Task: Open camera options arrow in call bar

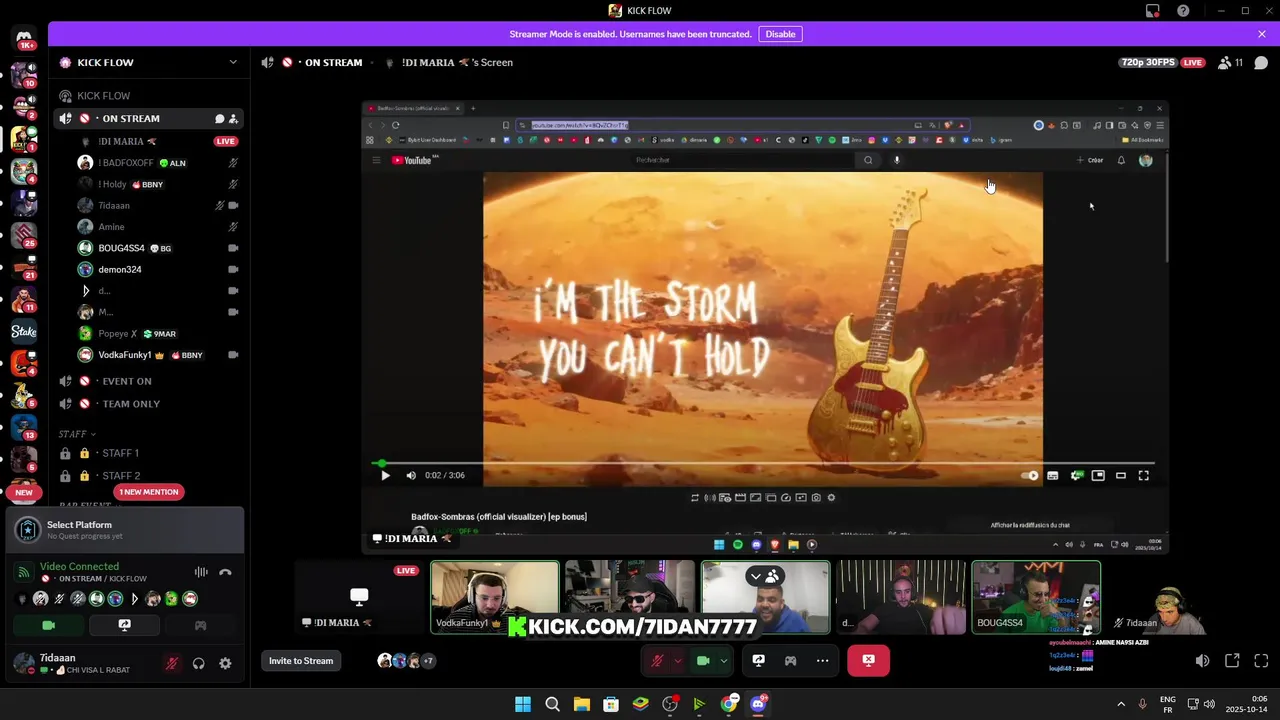Action: tap(723, 660)
